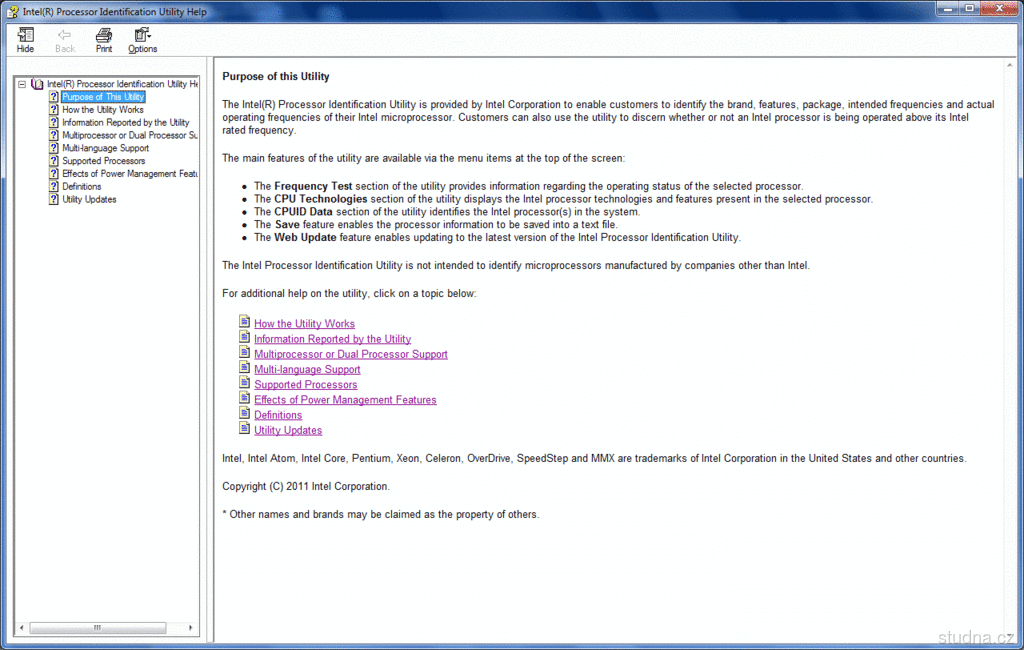Viewport: 1024px width, 650px height.
Task: Click page icon beside link Multiprocessor or Dual Processor Support
Action: coord(244,352)
